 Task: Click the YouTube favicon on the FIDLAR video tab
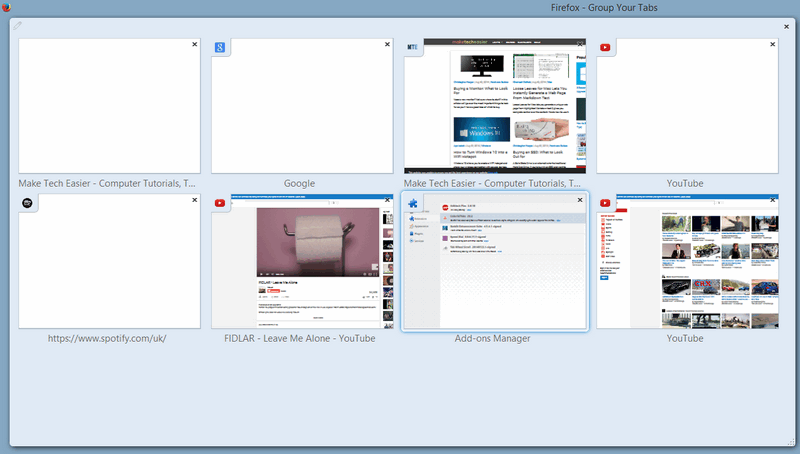(219, 203)
